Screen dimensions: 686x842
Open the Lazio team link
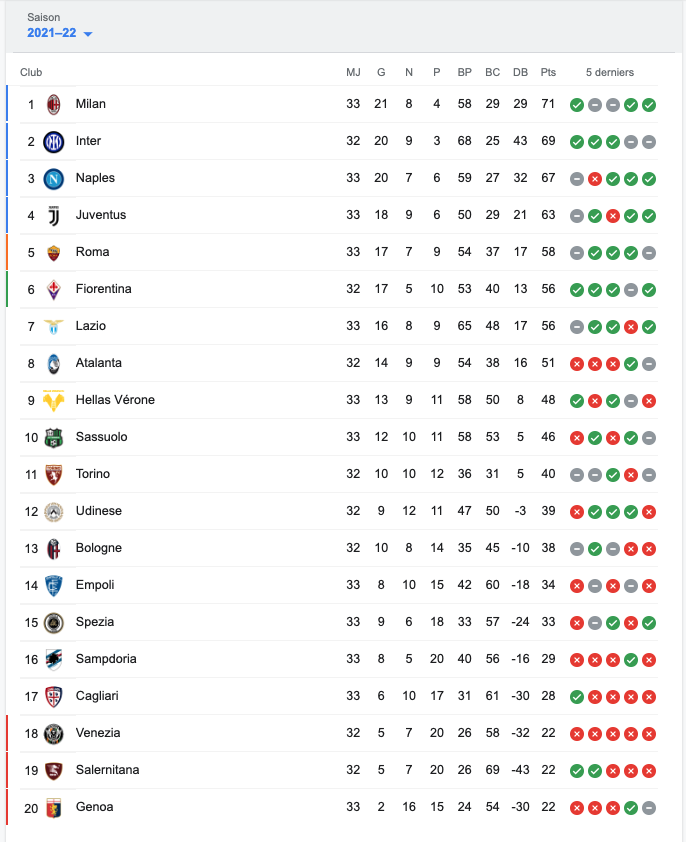click(x=90, y=326)
